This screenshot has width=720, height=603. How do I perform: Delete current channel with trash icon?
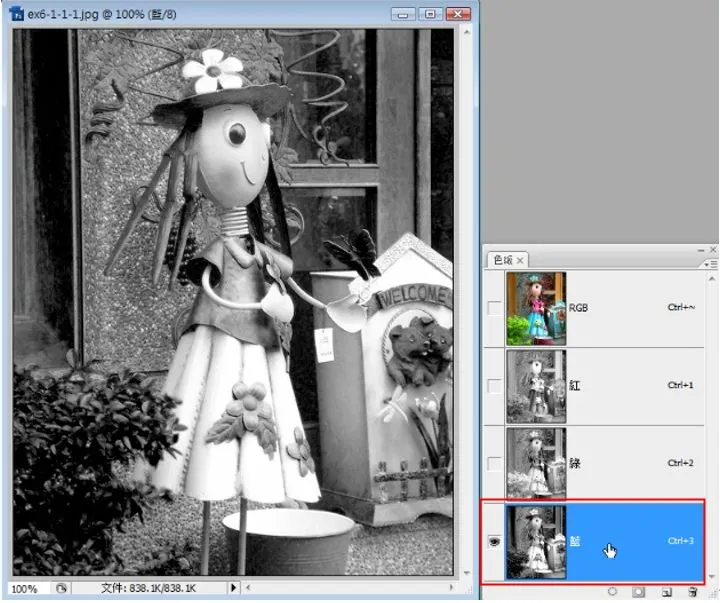coord(693,592)
